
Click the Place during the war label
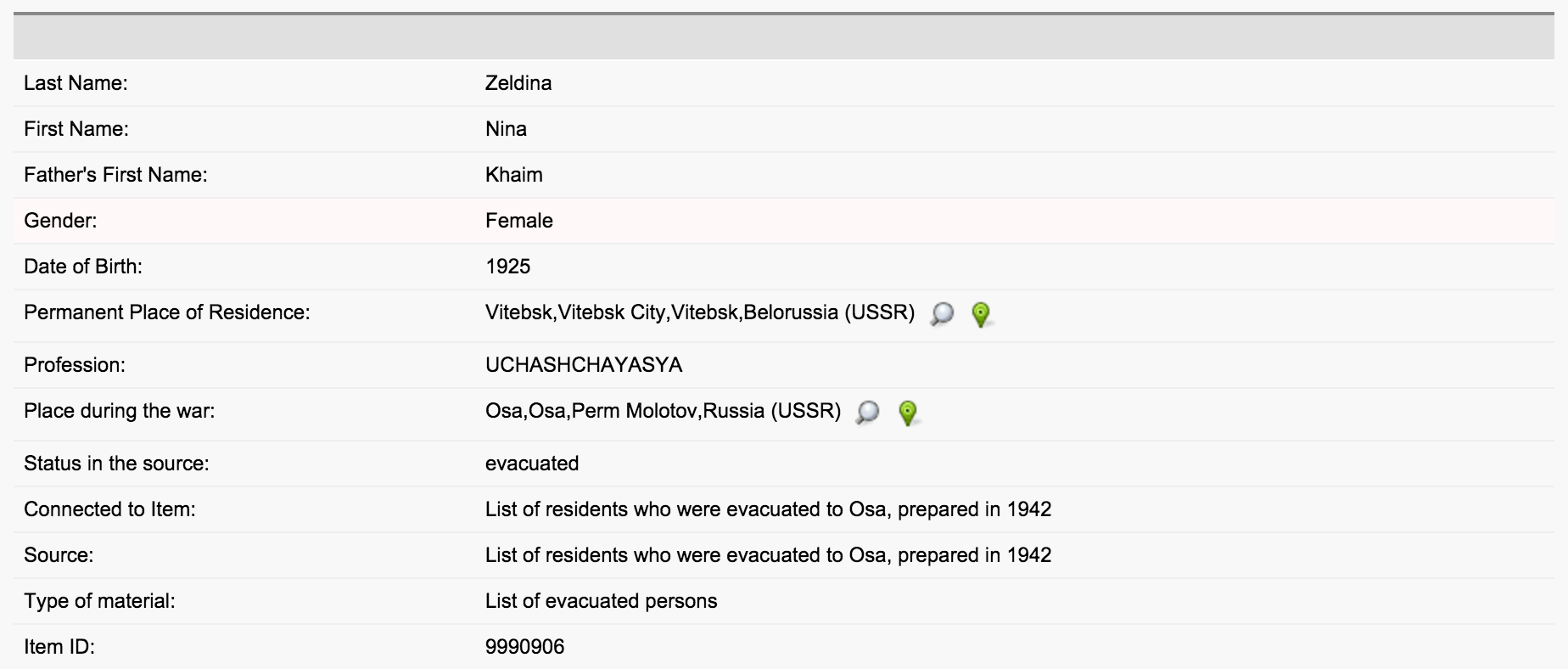120,411
